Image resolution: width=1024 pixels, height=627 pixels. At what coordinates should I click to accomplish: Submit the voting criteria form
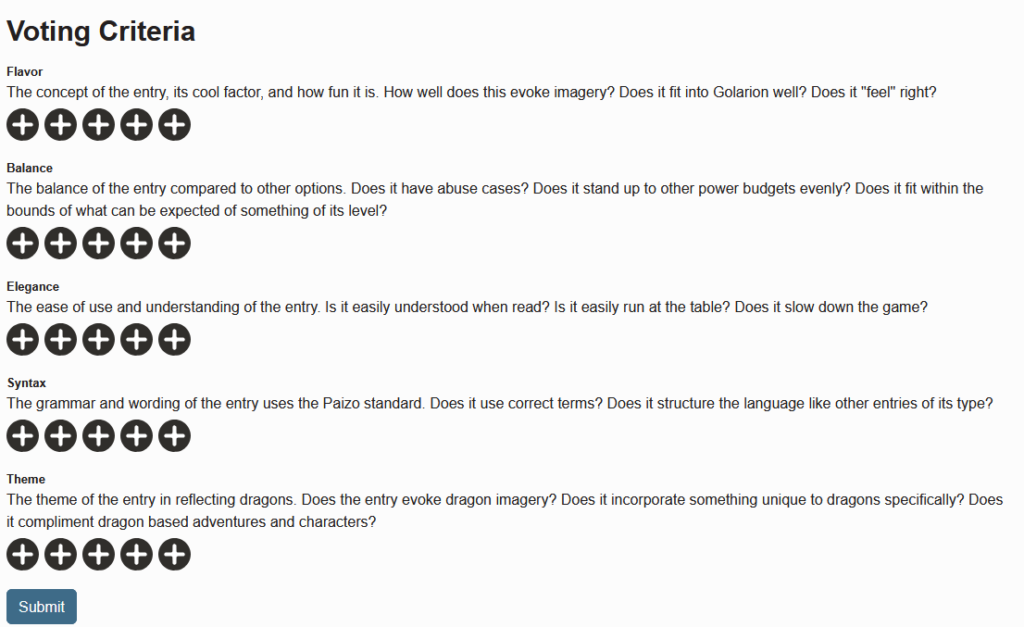[42, 607]
